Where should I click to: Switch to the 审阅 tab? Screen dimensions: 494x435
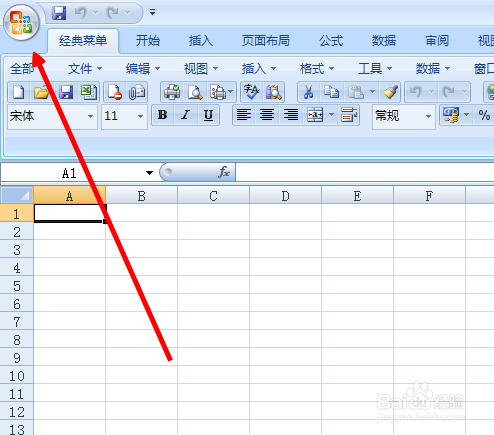[437, 41]
